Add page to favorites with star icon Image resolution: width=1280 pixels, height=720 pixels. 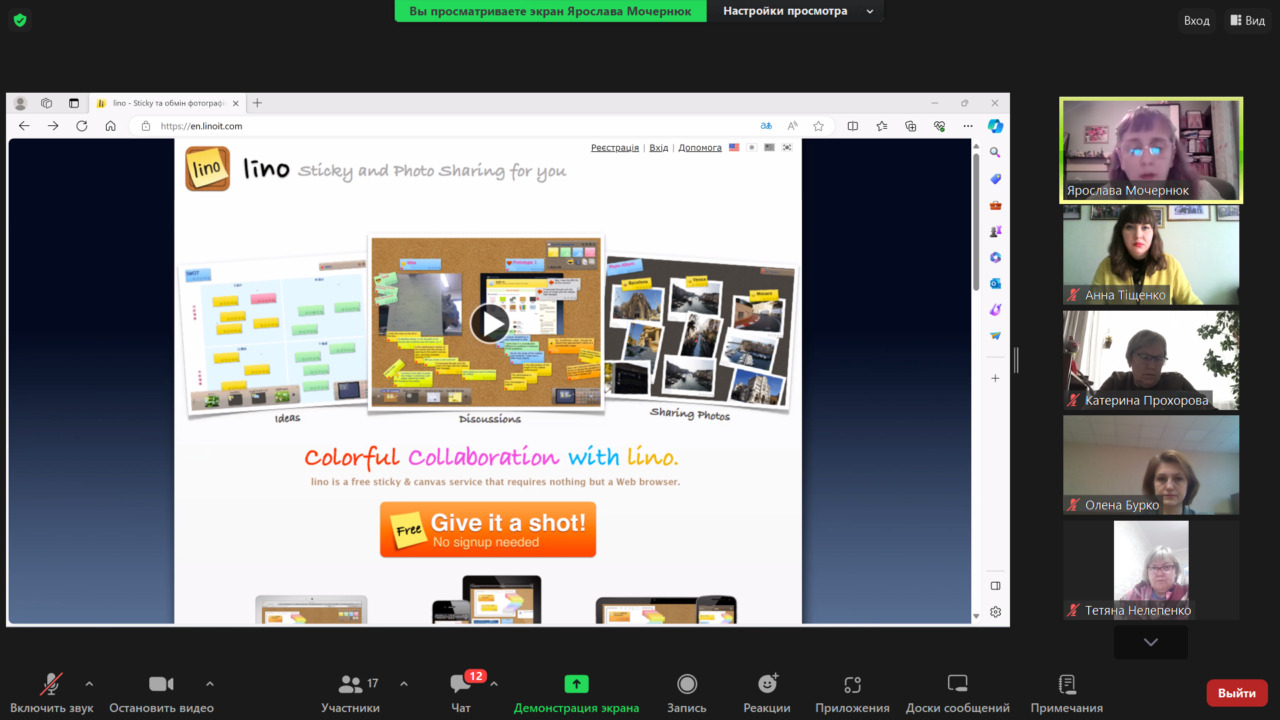click(818, 126)
